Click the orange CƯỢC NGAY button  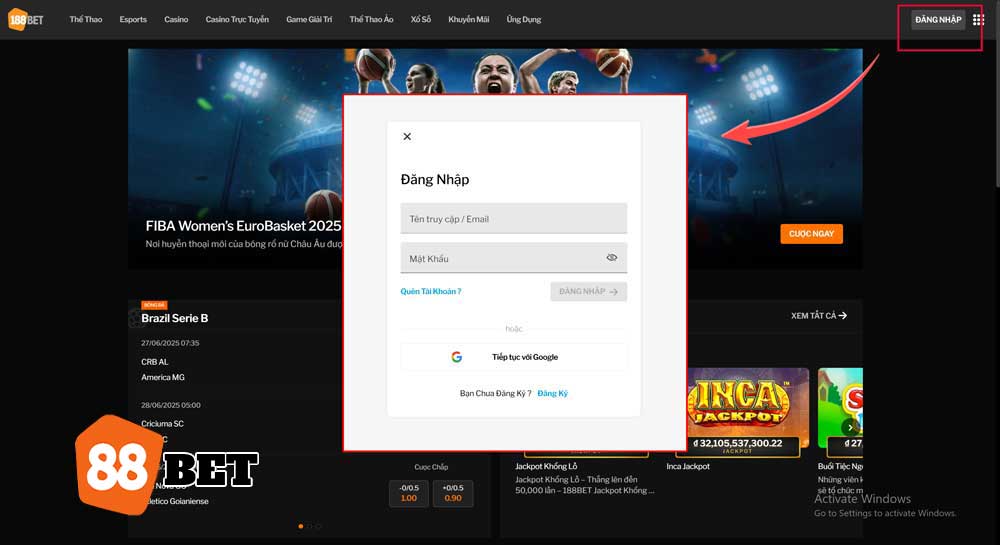(811, 234)
